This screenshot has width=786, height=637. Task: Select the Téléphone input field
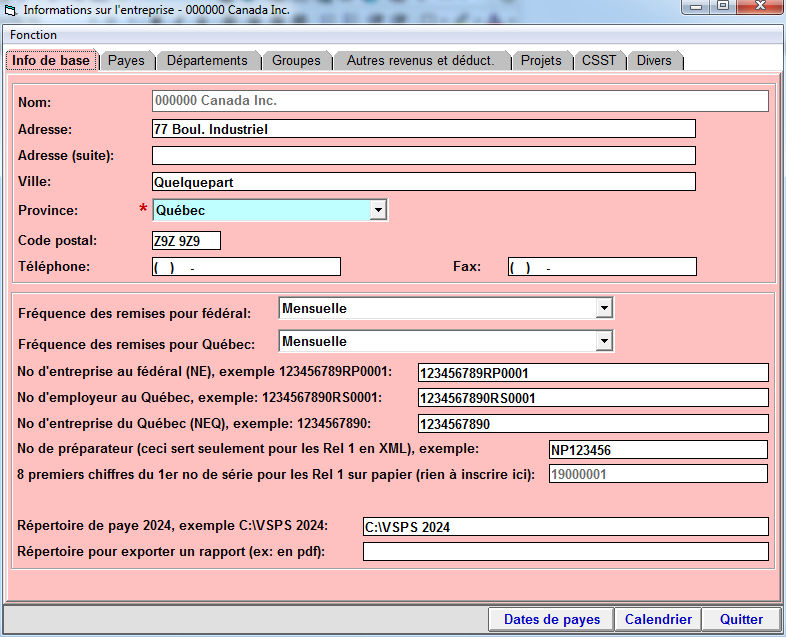[x=246, y=267]
